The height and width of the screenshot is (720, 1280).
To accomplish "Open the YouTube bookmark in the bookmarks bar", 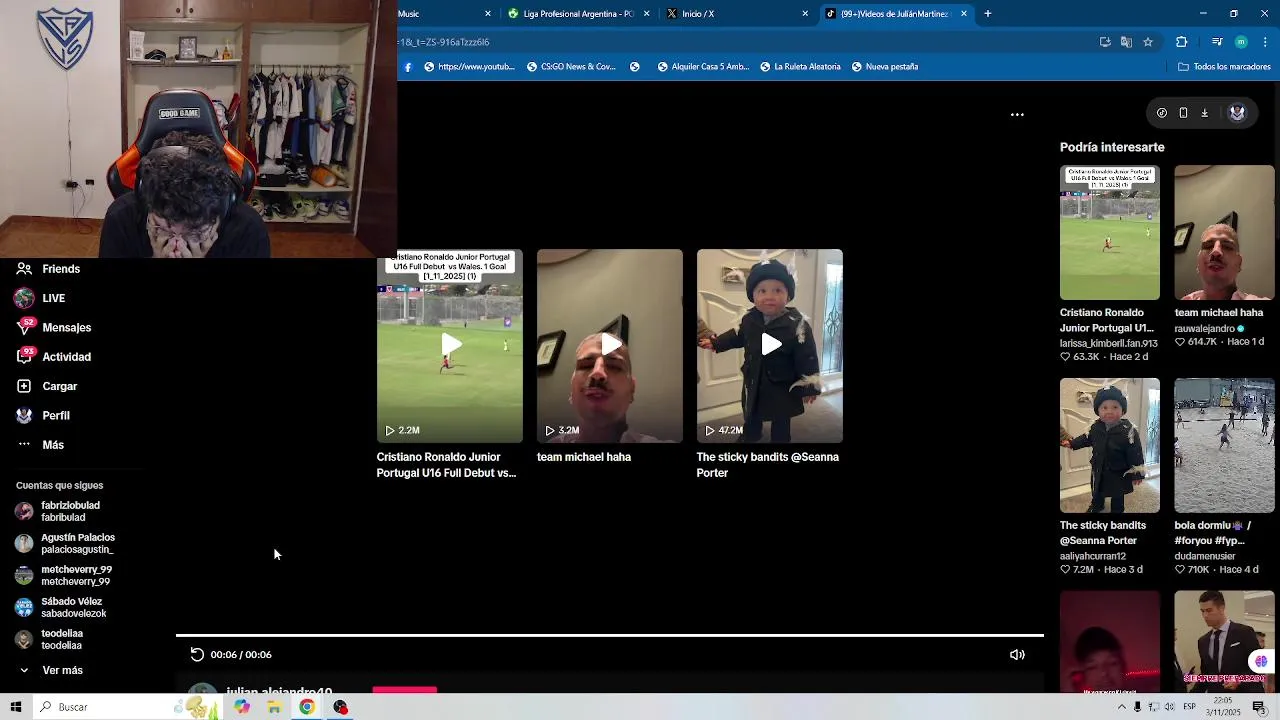I will [469, 67].
